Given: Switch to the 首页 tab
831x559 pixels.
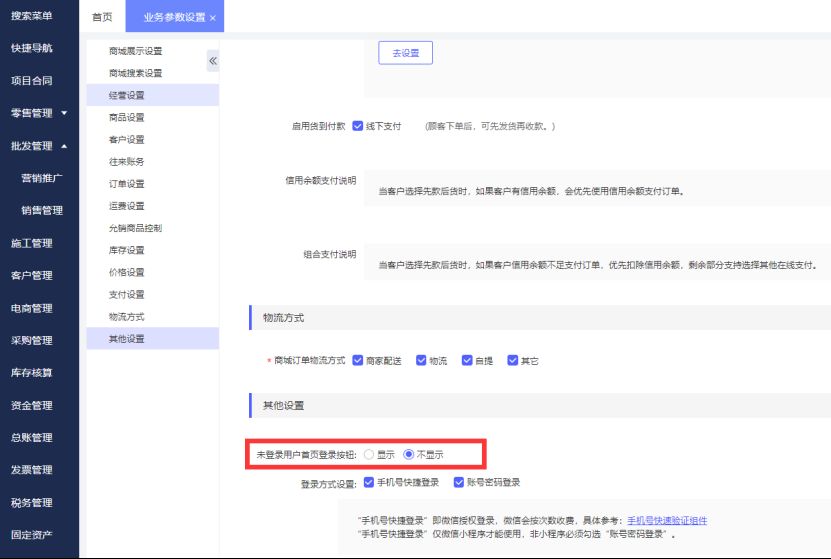Looking at the screenshot, I should tap(102, 17).
